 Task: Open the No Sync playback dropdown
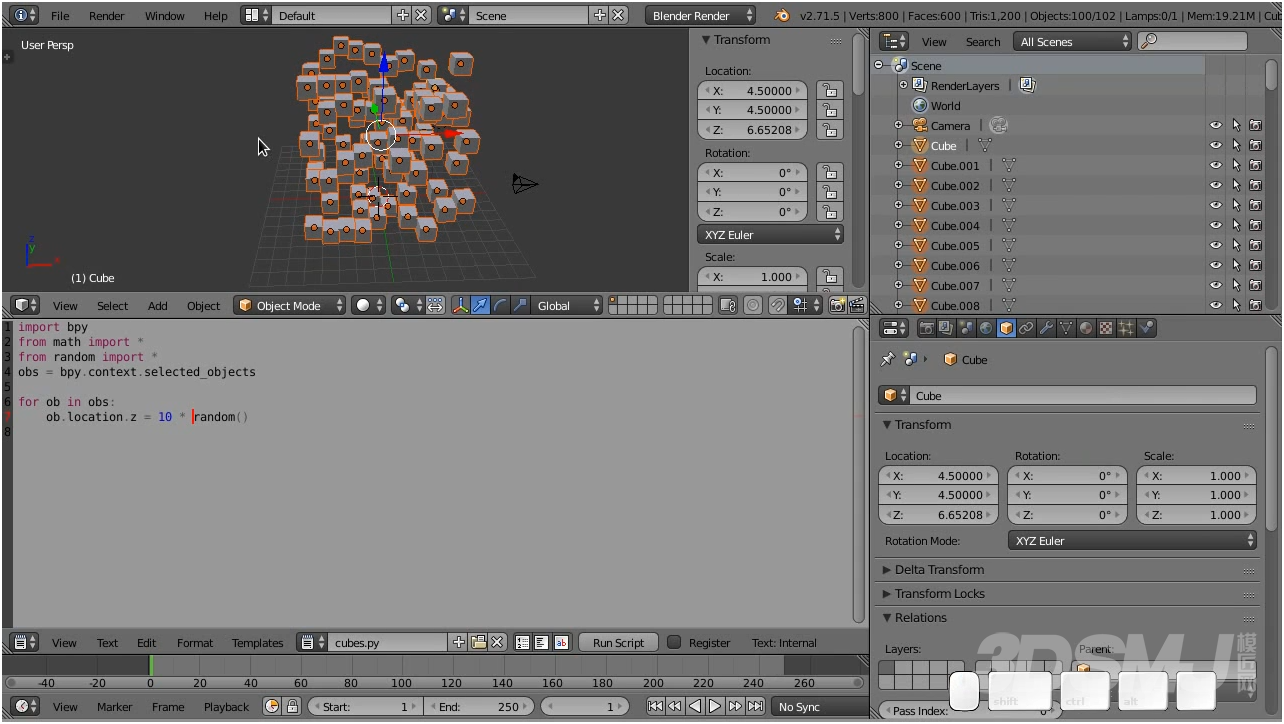coord(821,707)
